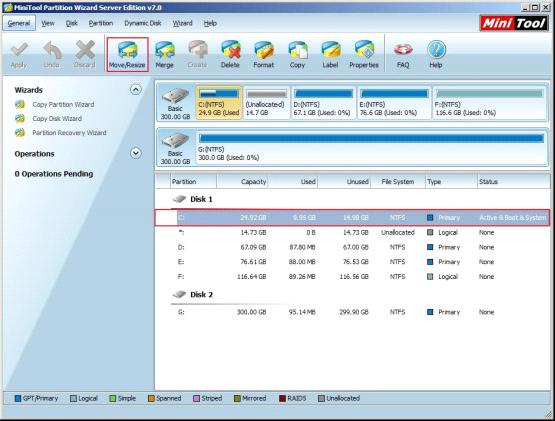The height and width of the screenshot is (421, 555).
Task: Open partition Properties from toolbar
Action: tap(364, 55)
